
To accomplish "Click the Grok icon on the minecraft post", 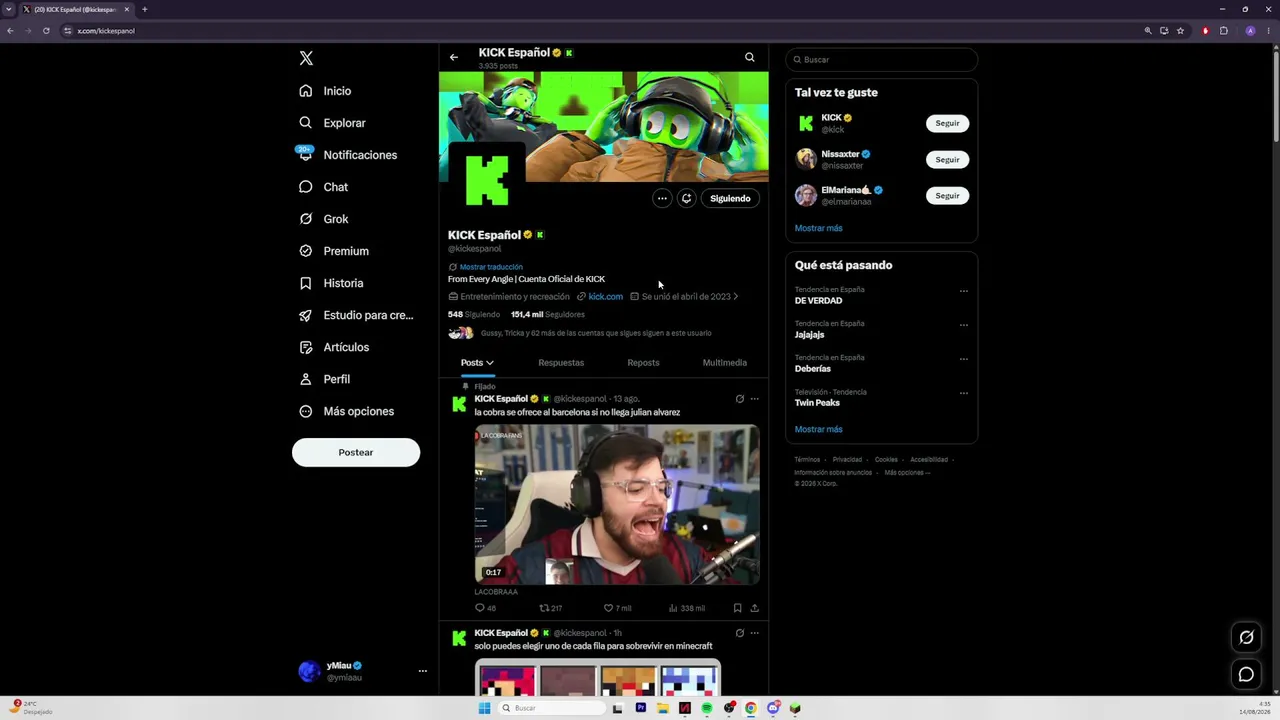I will pyautogui.click(x=740, y=633).
